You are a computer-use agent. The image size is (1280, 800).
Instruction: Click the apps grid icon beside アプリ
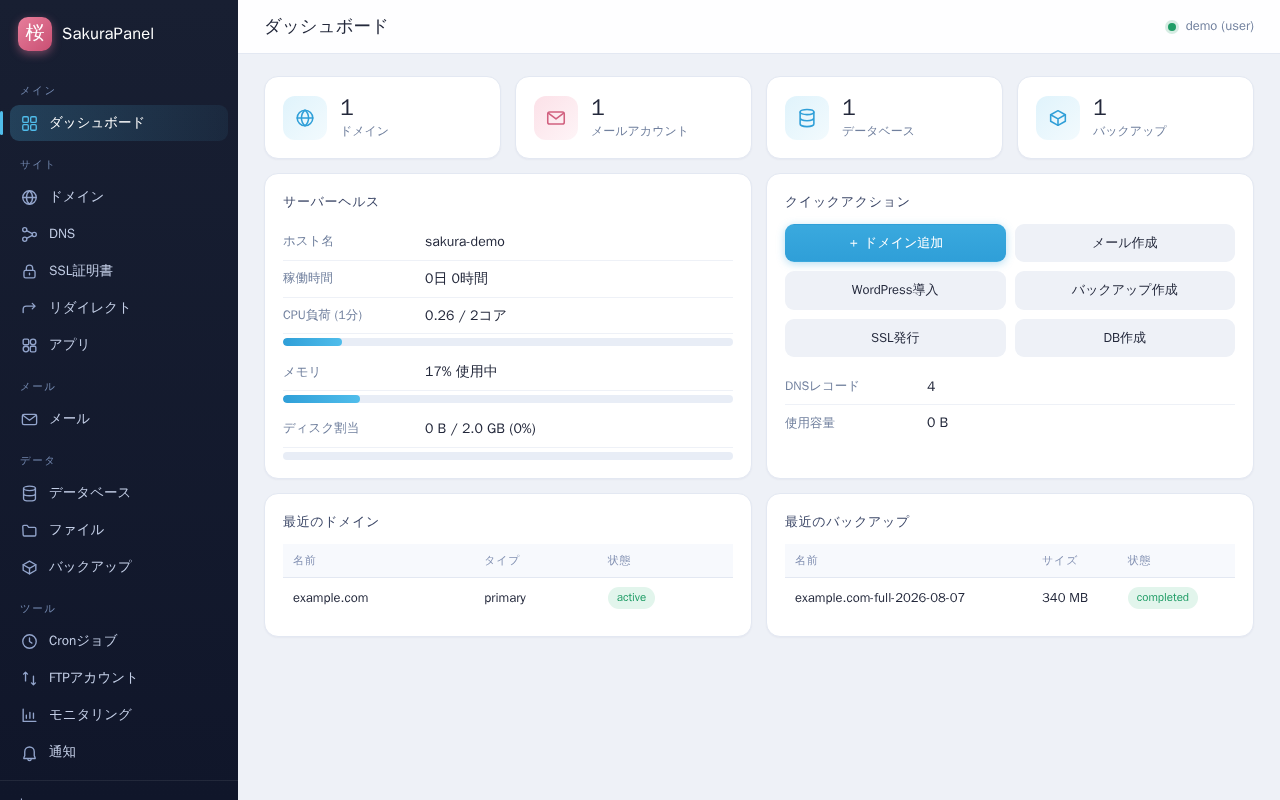click(29, 345)
